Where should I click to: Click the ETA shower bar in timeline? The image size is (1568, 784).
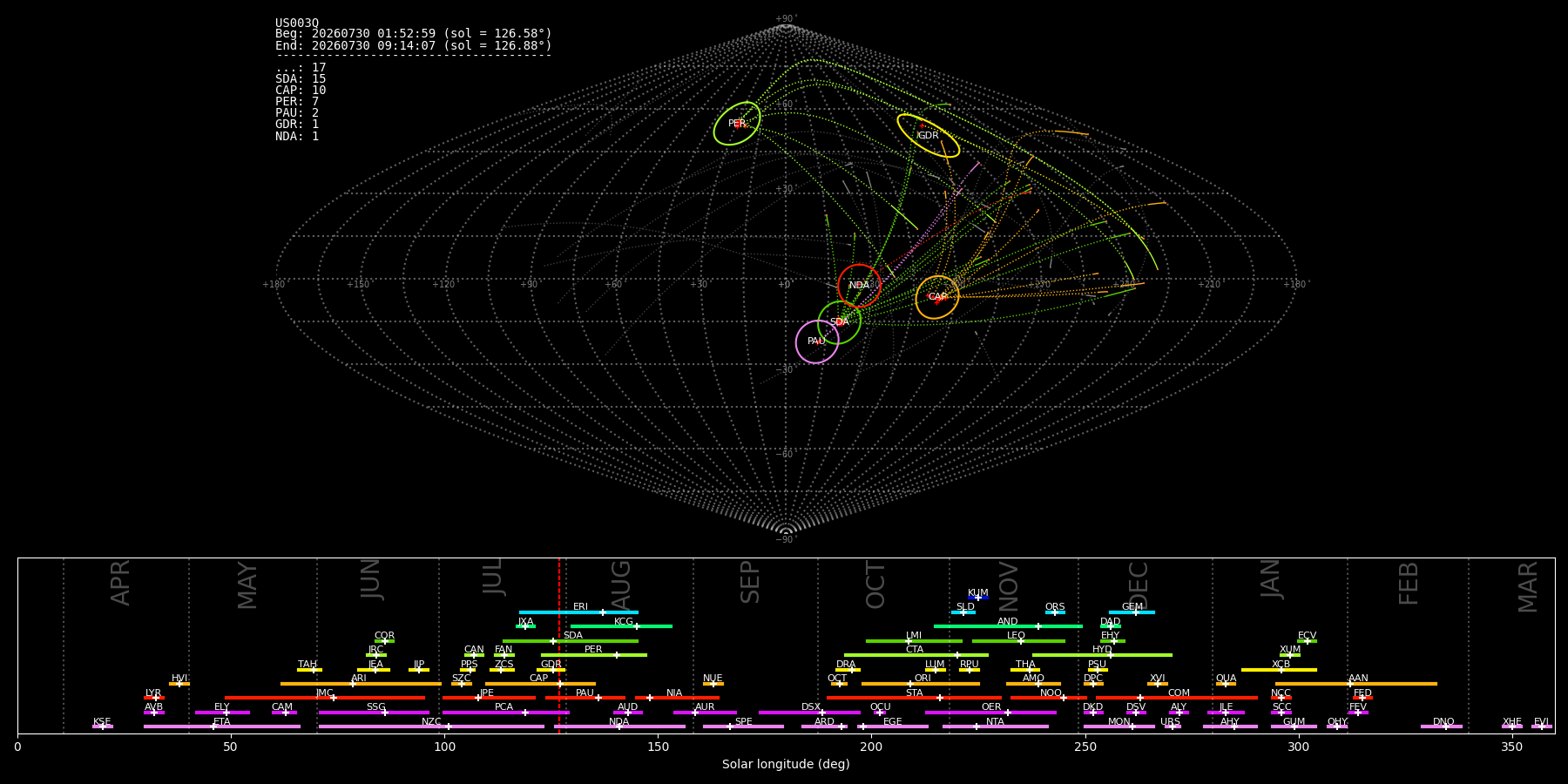click(222, 727)
